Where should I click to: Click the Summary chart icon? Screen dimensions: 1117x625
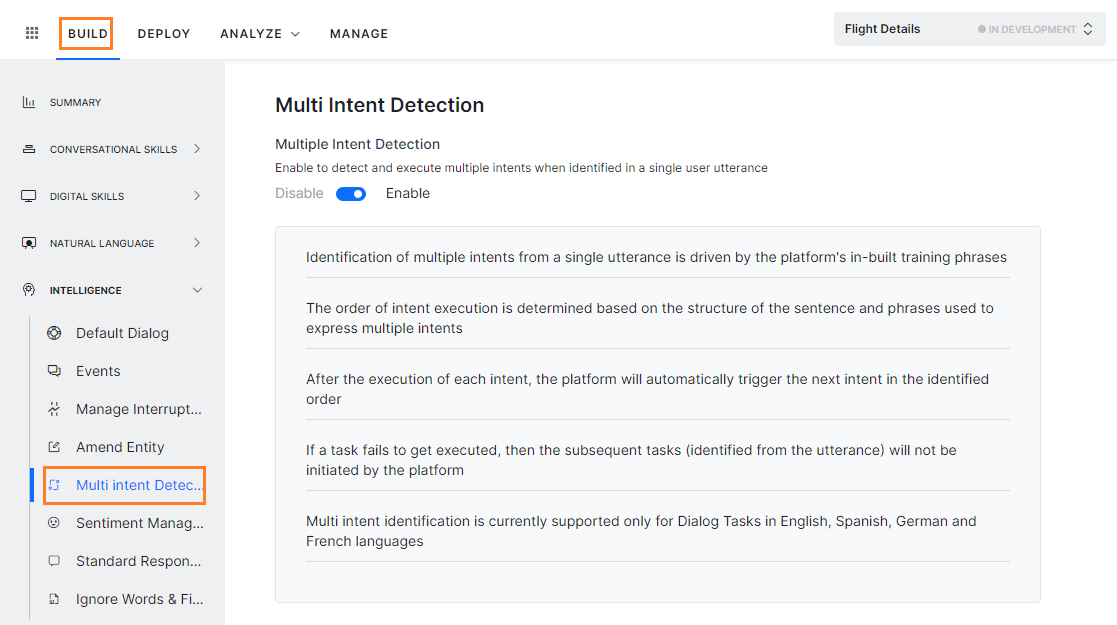click(27, 101)
